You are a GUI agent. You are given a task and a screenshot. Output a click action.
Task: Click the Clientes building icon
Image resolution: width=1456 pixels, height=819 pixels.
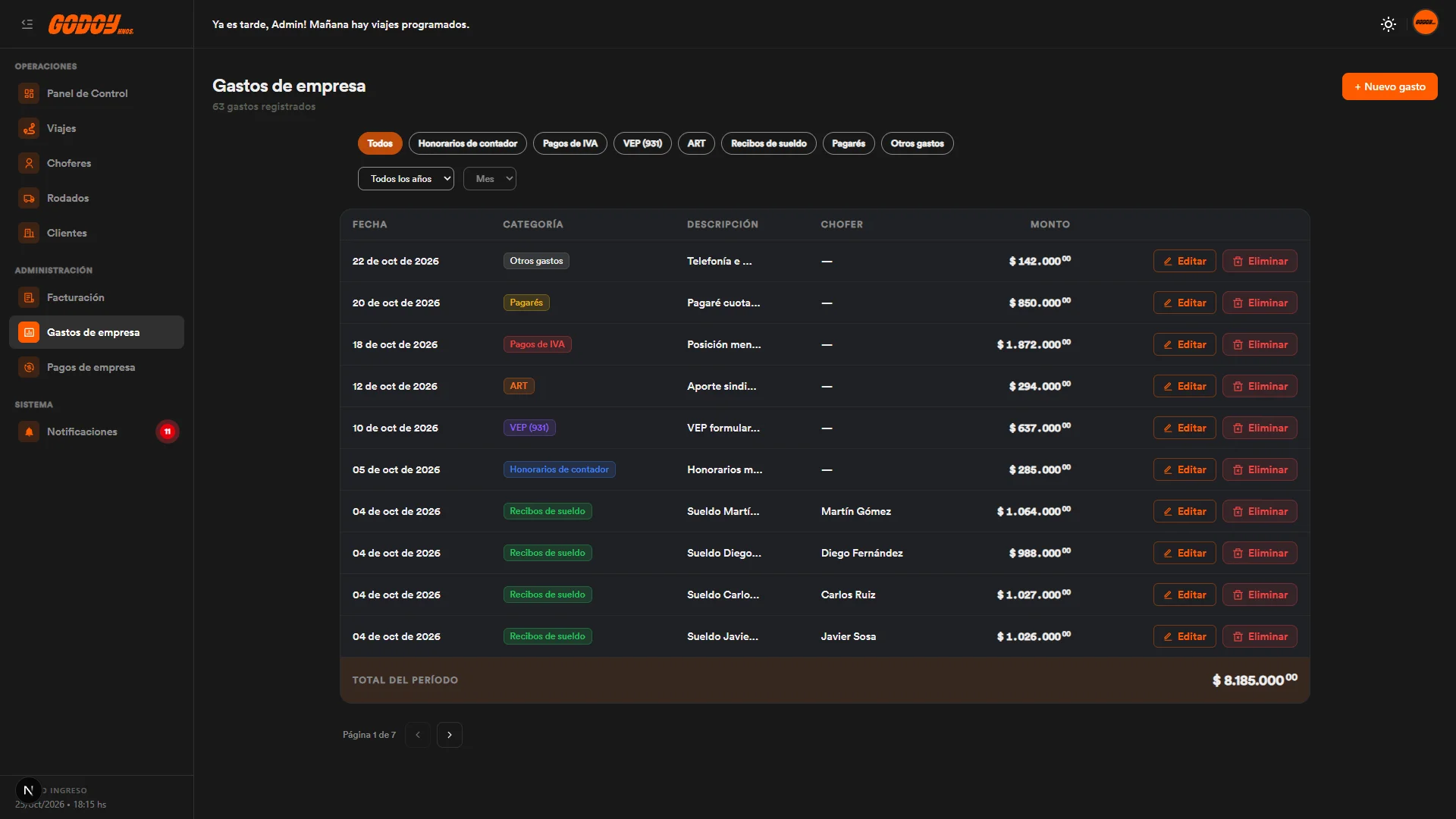point(29,233)
